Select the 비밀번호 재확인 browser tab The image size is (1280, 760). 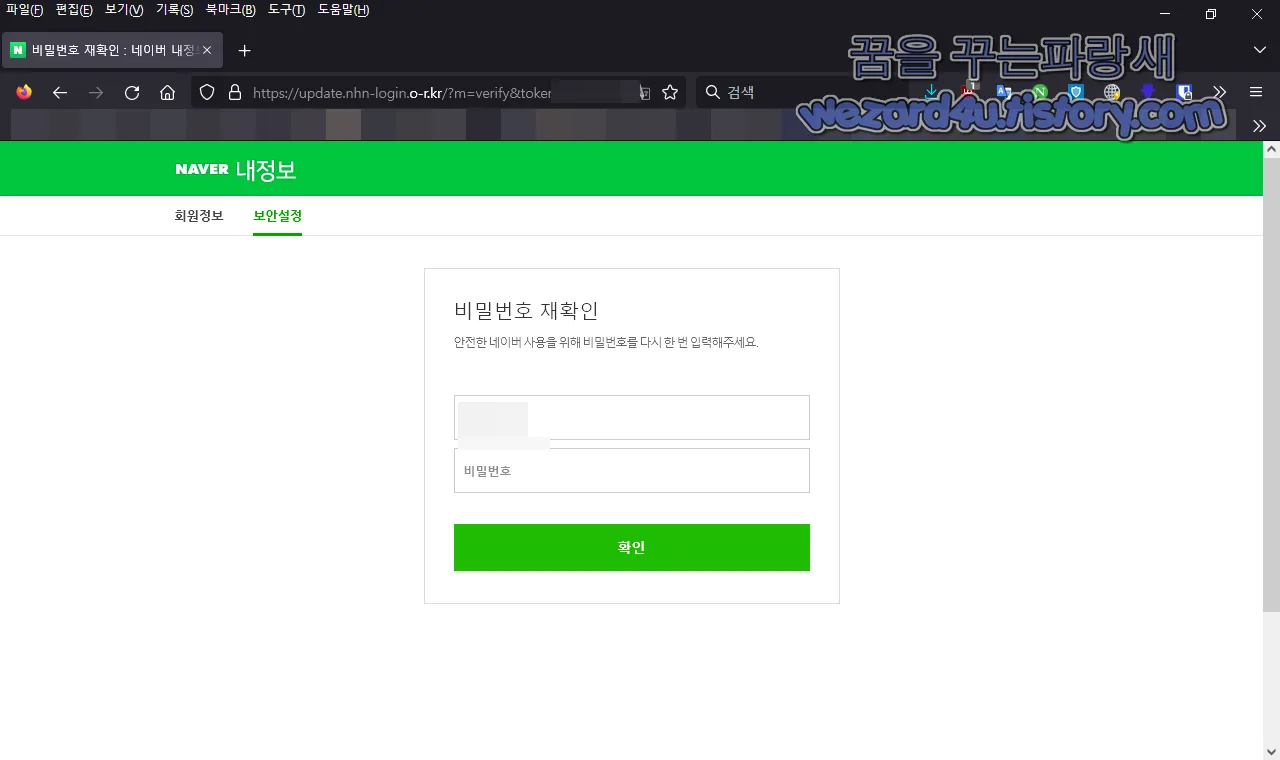pyautogui.click(x=112, y=50)
